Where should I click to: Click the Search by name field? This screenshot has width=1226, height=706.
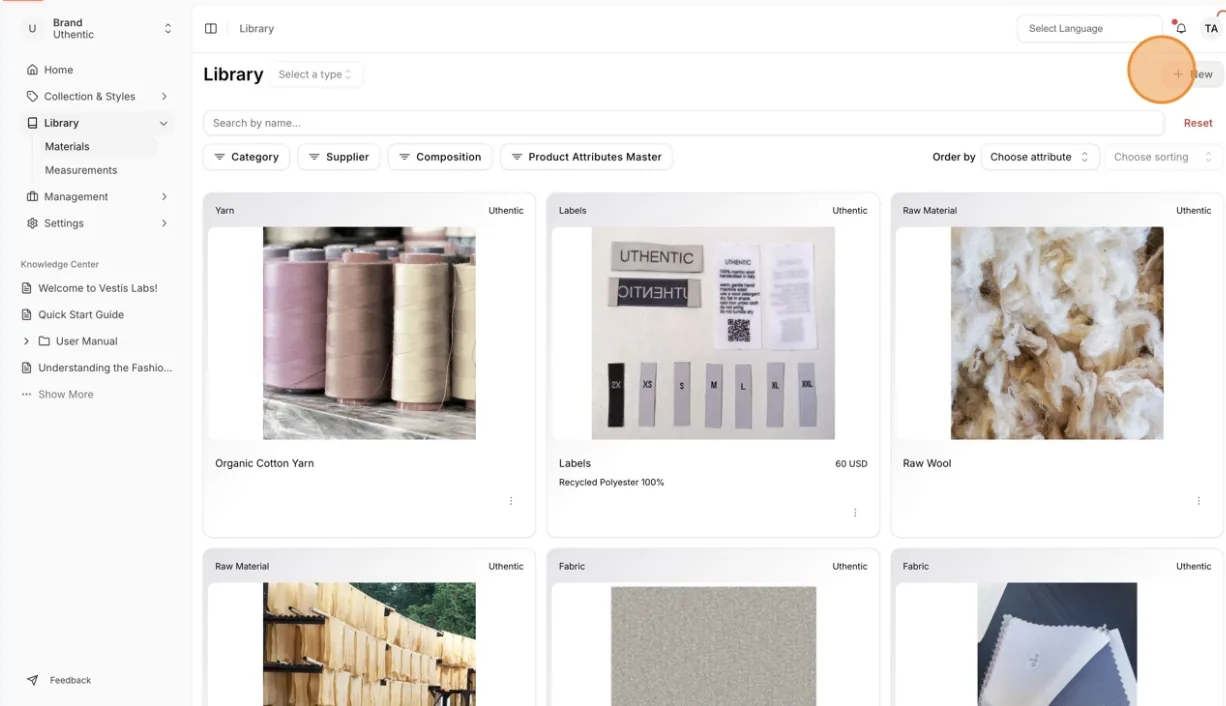point(684,123)
